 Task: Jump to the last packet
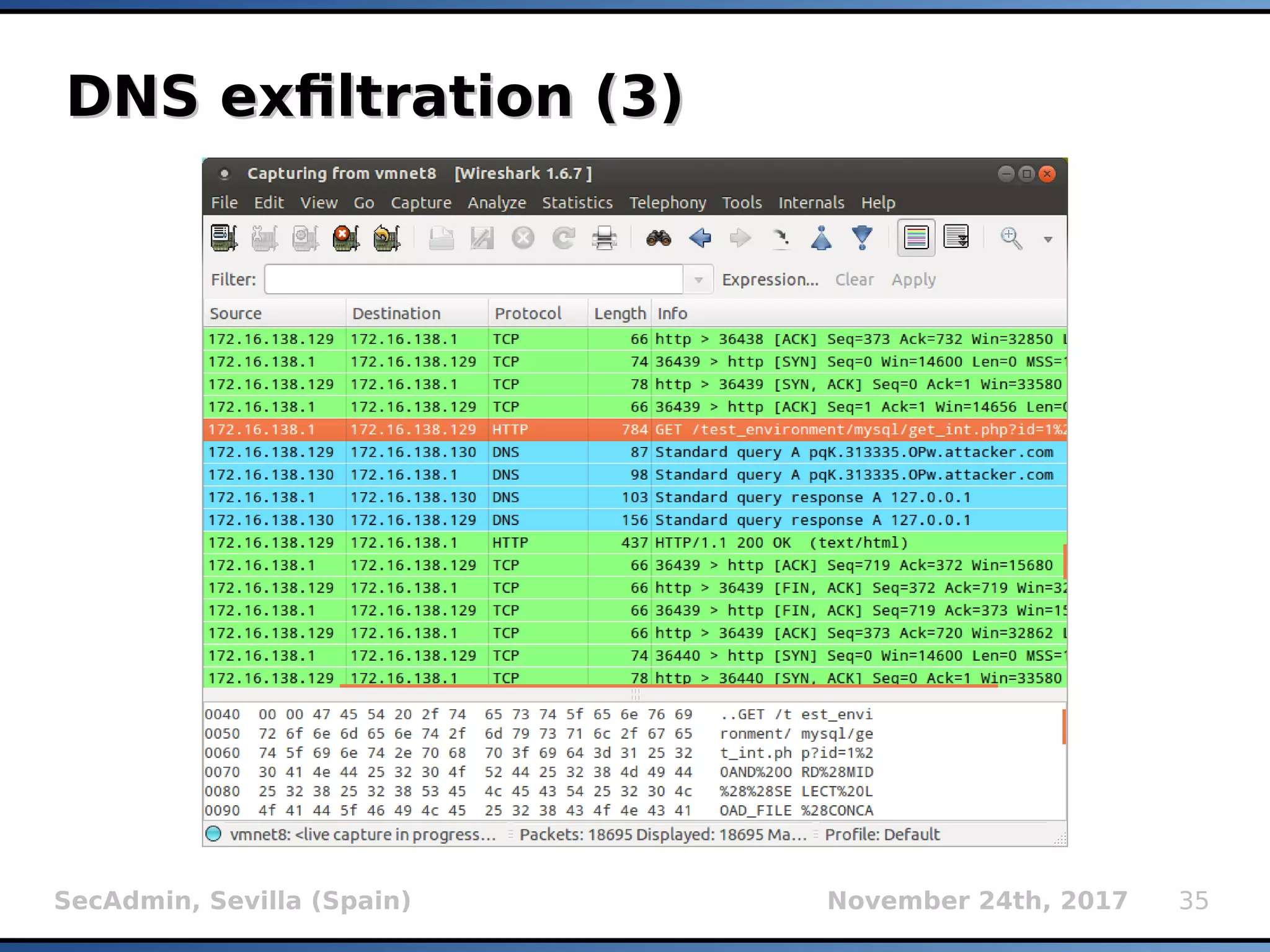862,237
